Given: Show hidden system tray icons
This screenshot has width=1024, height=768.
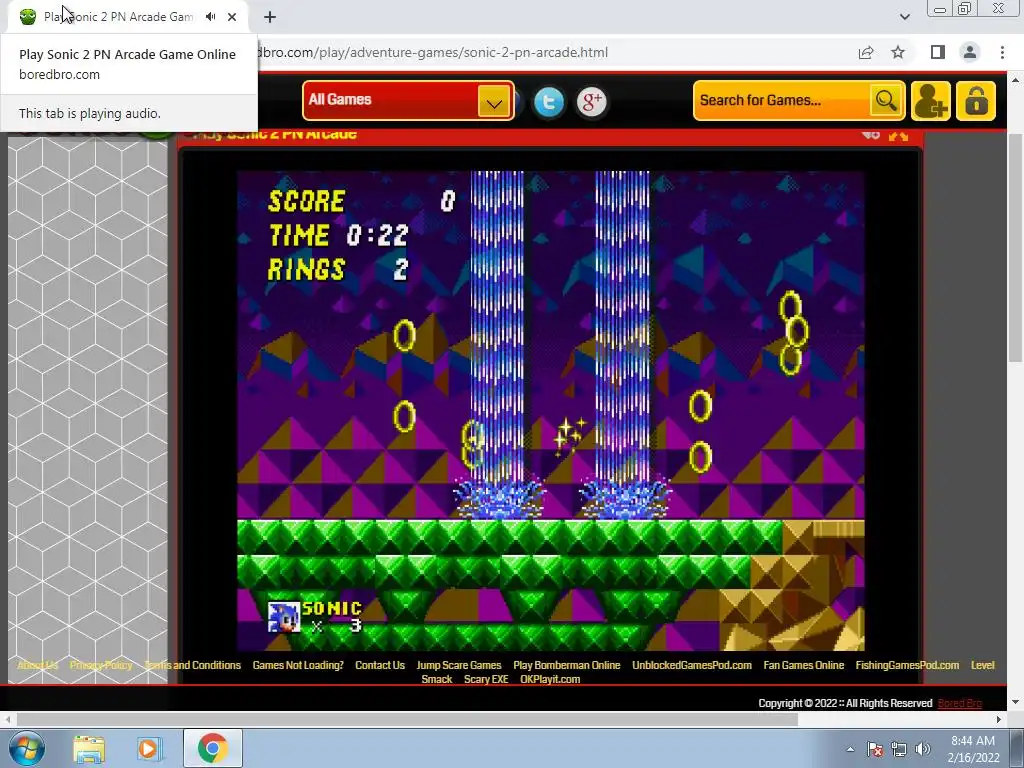Looking at the screenshot, I should [x=850, y=749].
